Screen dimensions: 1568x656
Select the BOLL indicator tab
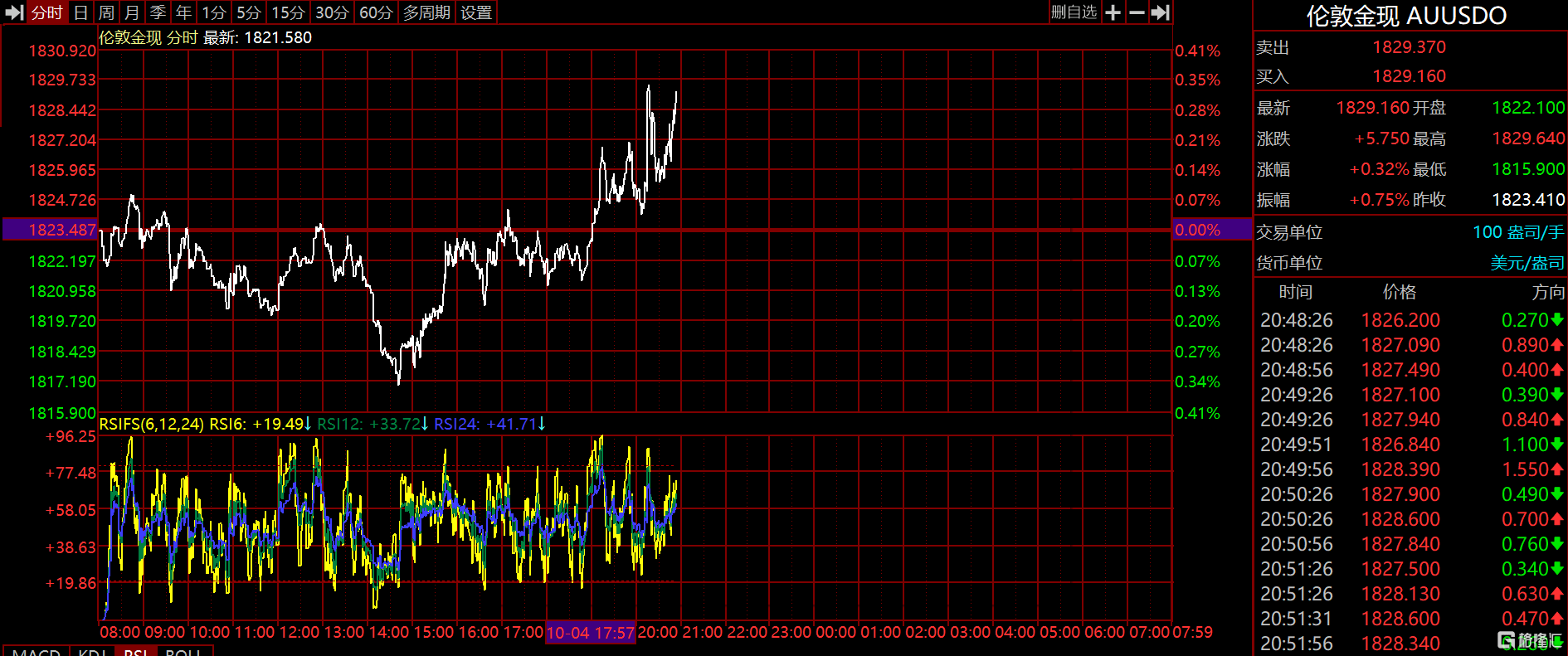tap(183, 651)
